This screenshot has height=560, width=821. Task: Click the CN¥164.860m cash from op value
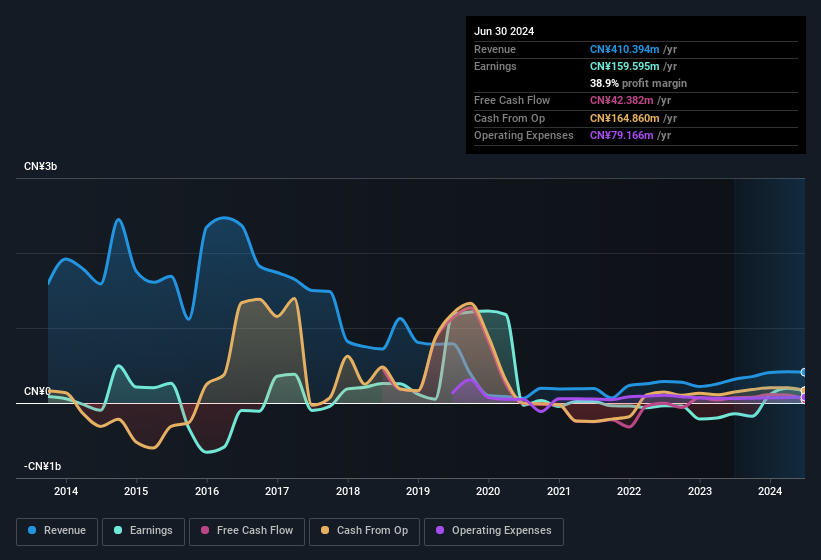(624, 118)
